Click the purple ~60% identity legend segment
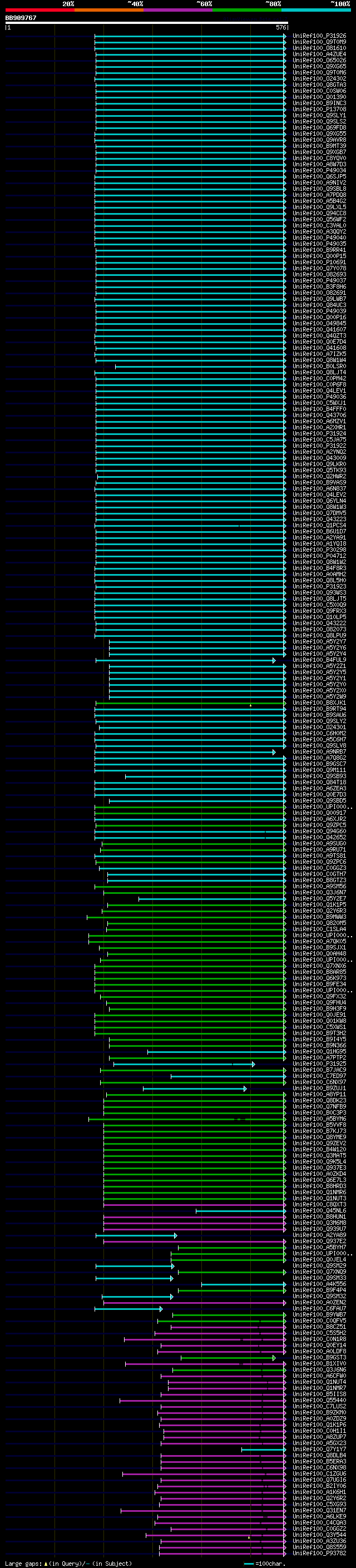 coord(179,10)
